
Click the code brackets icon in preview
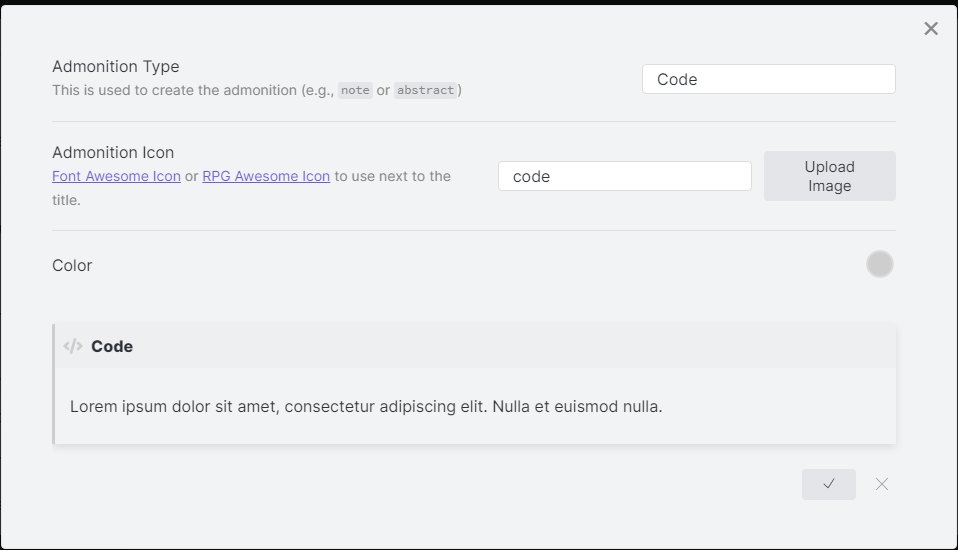pos(73,346)
